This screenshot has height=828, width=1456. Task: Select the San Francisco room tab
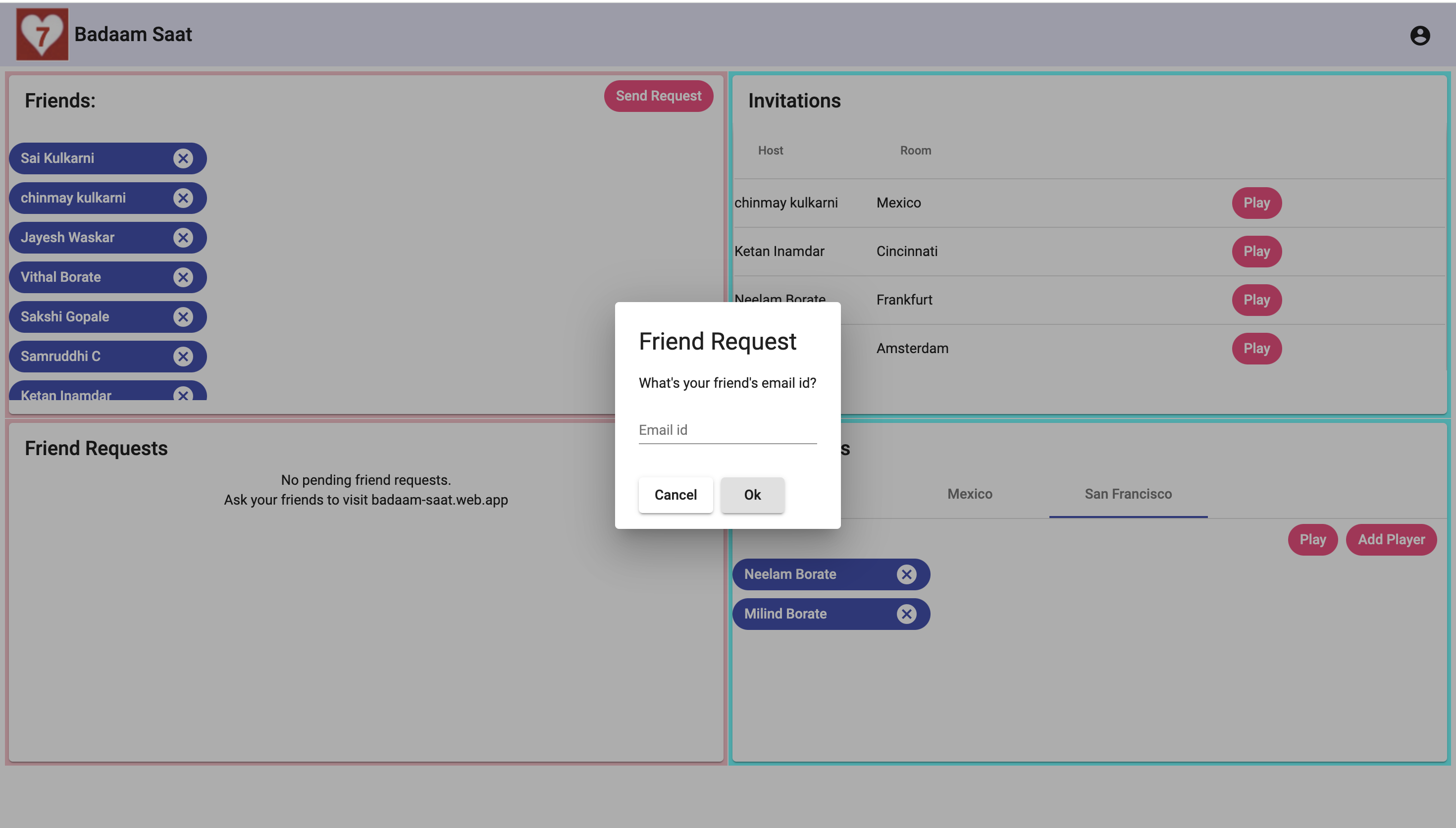point(1128,494)
